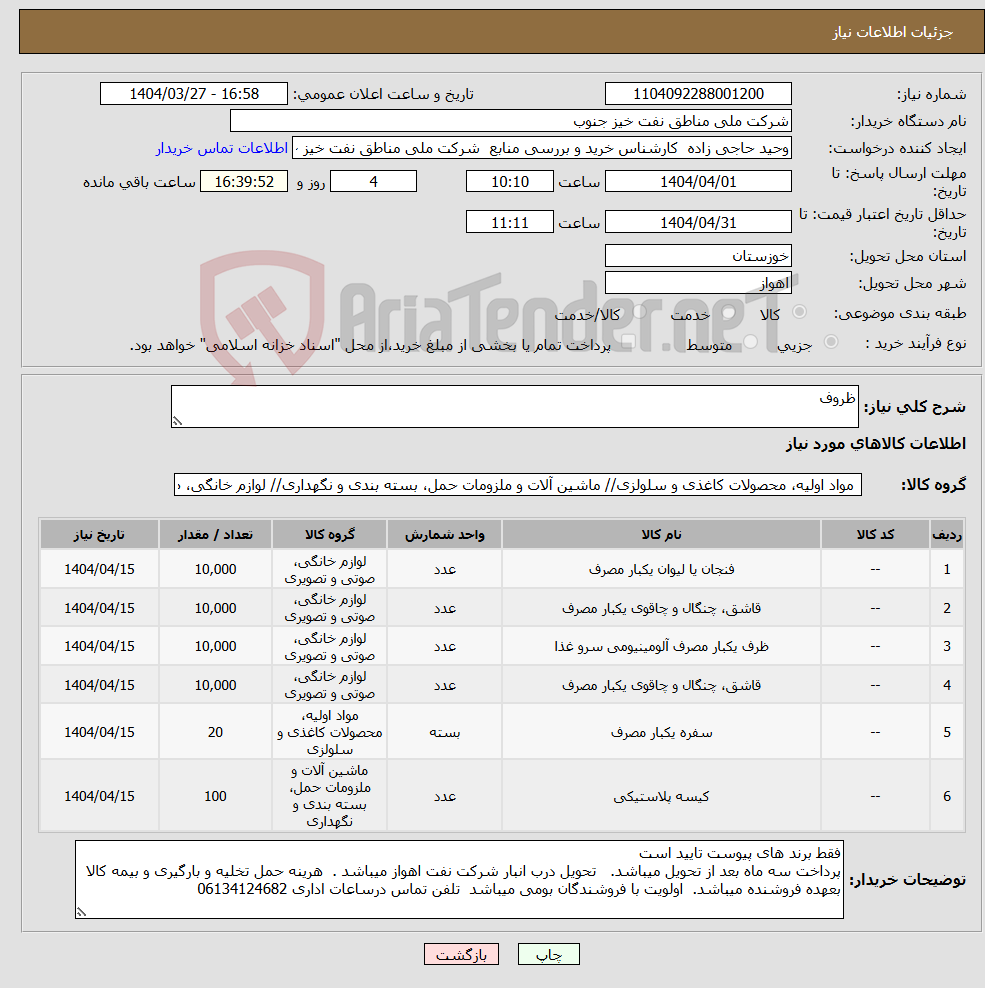Viewport: 985px width, 988px height.
Task: Click the خوزستان province field
Action: tap(698, 255)
